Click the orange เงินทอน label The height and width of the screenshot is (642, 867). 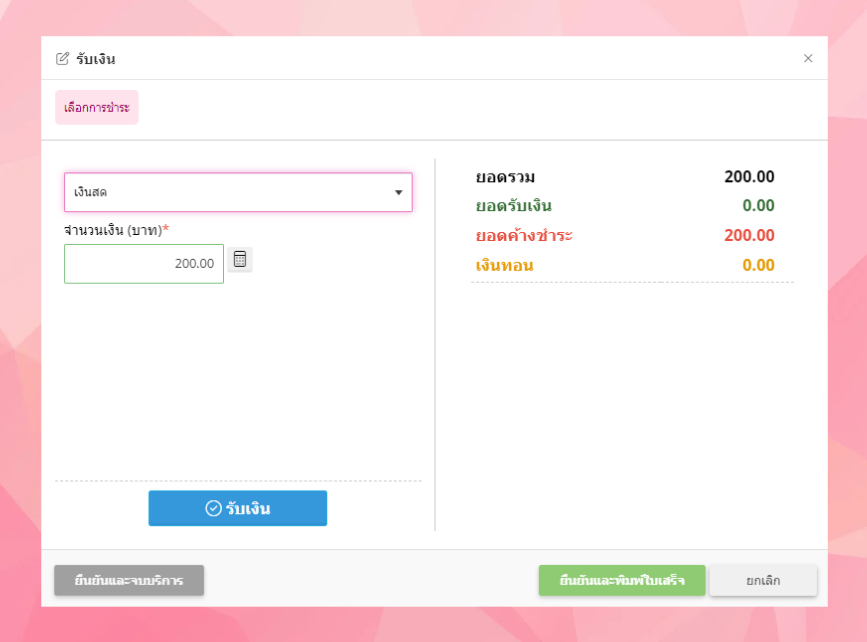pyautogui.click(x=504, y=265)
